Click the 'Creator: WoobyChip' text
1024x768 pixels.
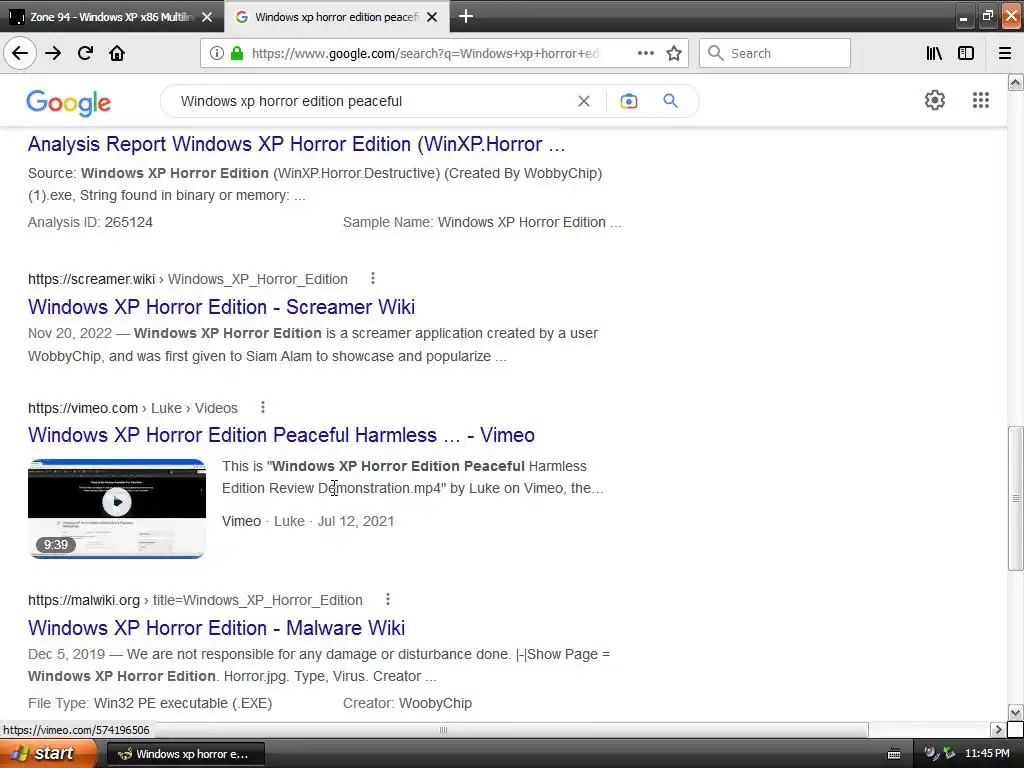[408, 703]
